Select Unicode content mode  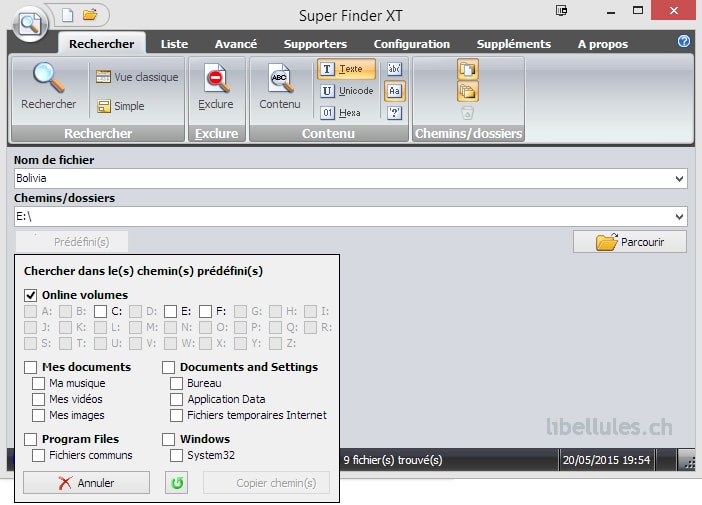[347, 91]
